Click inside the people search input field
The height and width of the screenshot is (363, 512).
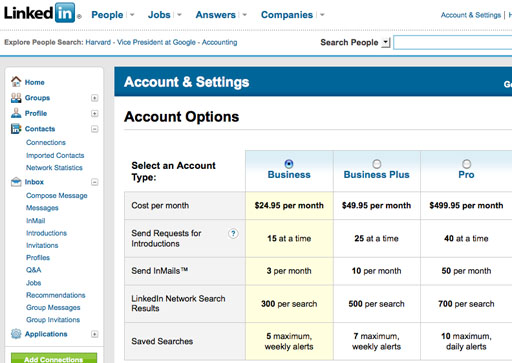pos(453,43)
